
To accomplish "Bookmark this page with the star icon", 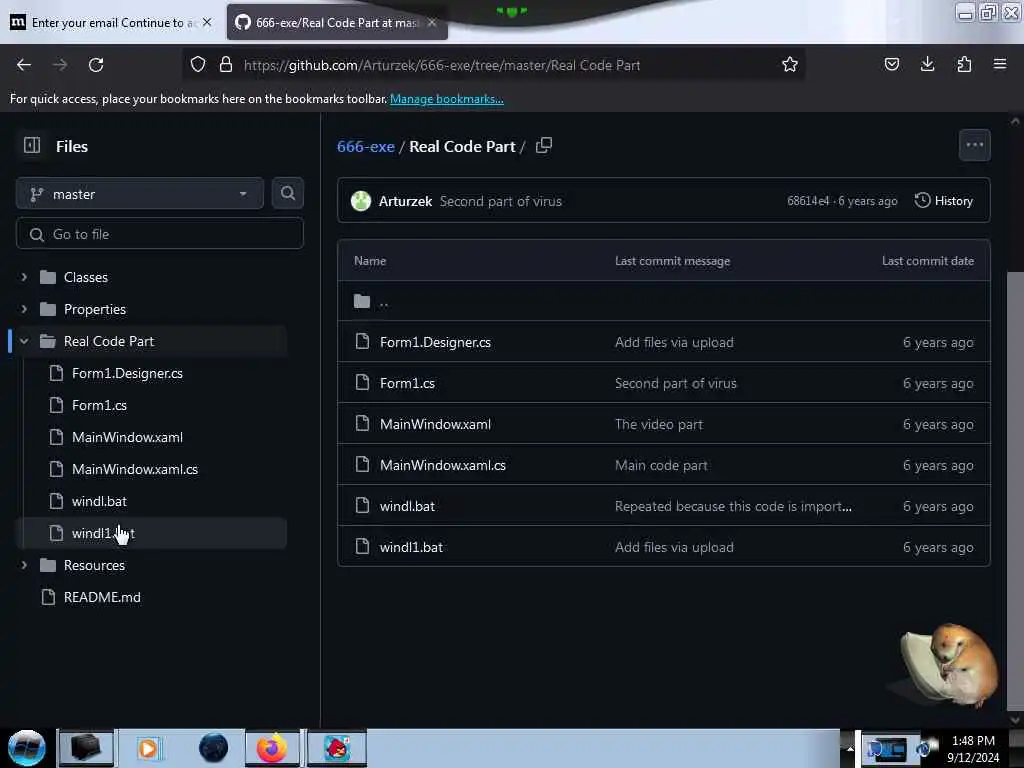I will click(x=790, y=65).
